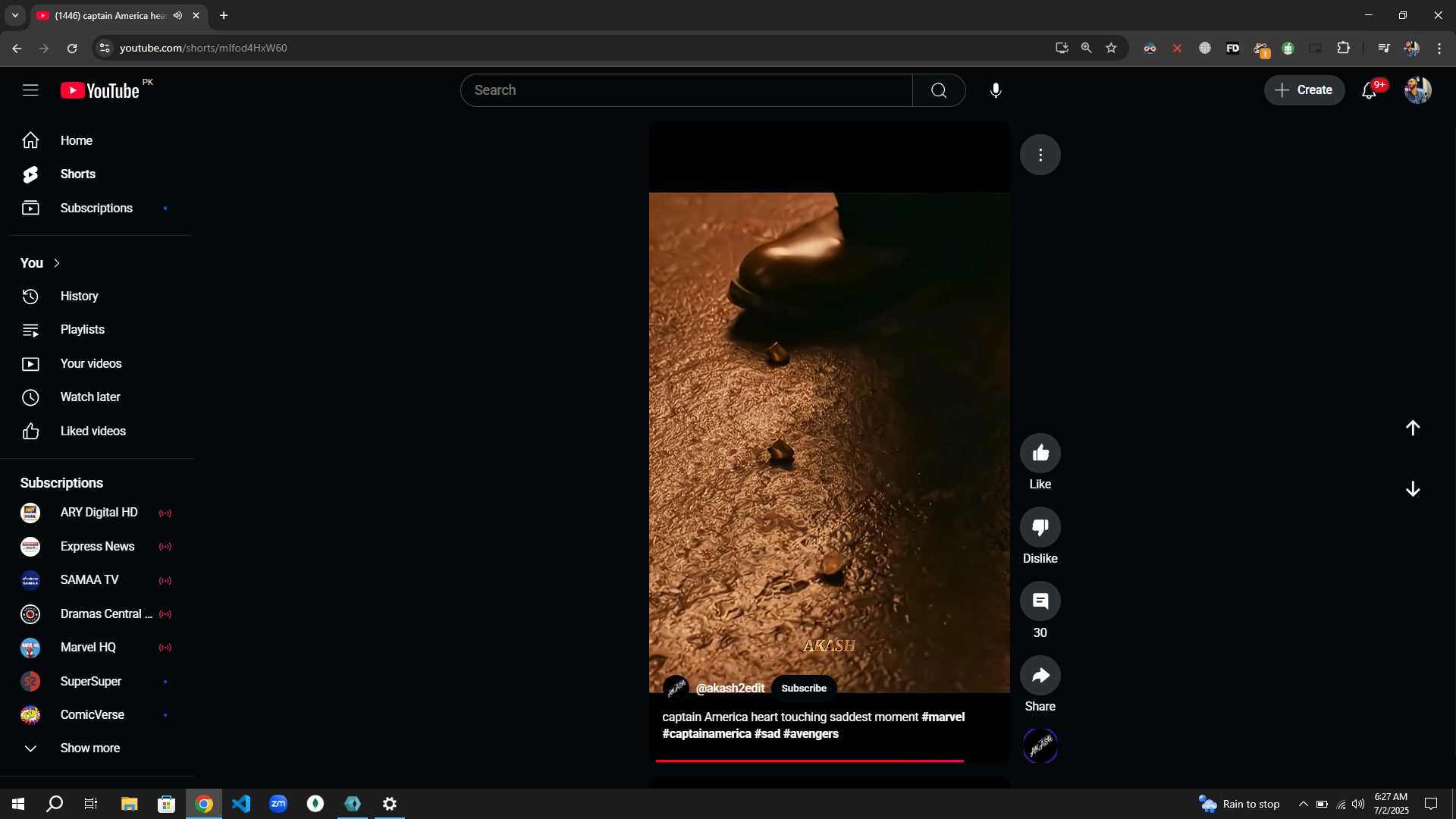Screen dimensions: 1456x819
Task: Open the notifications bell
Action: pyautogui.click(x=1369, y=90)
